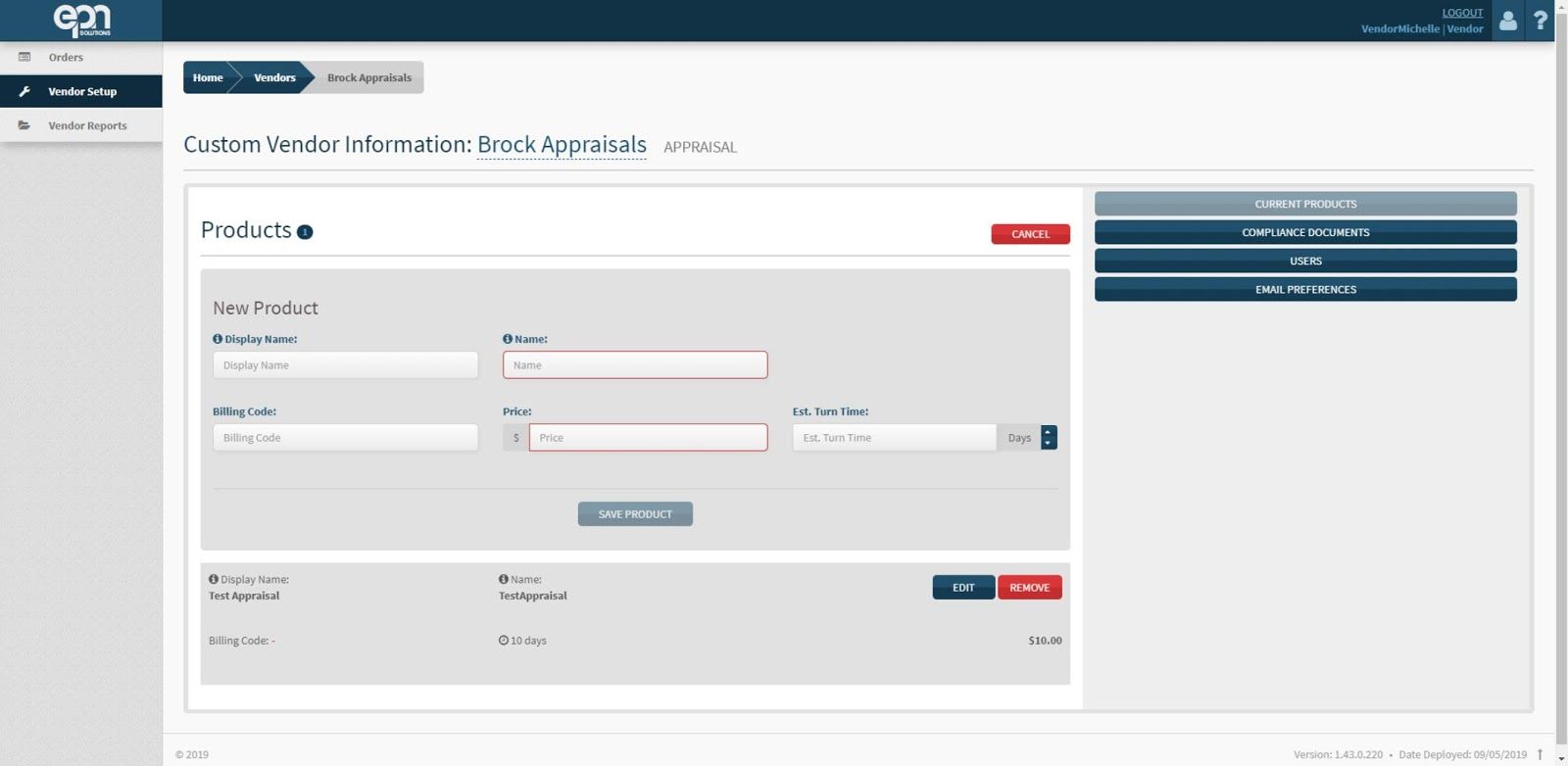
Task: Click SAVE PRODUCT button
Action: pyautogui.click(x=635, y=514)
